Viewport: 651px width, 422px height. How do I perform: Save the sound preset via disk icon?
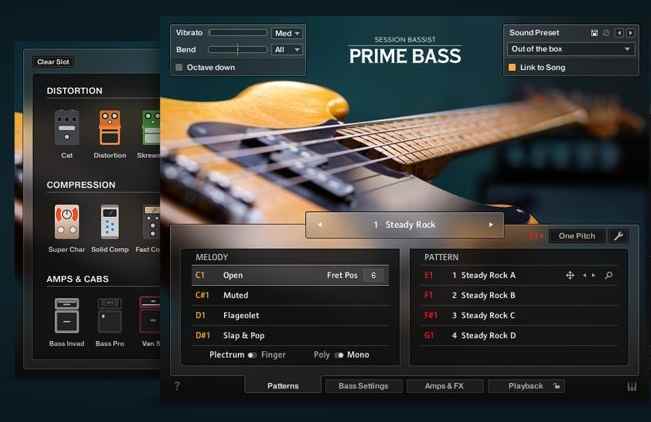(x=595, y=33)
